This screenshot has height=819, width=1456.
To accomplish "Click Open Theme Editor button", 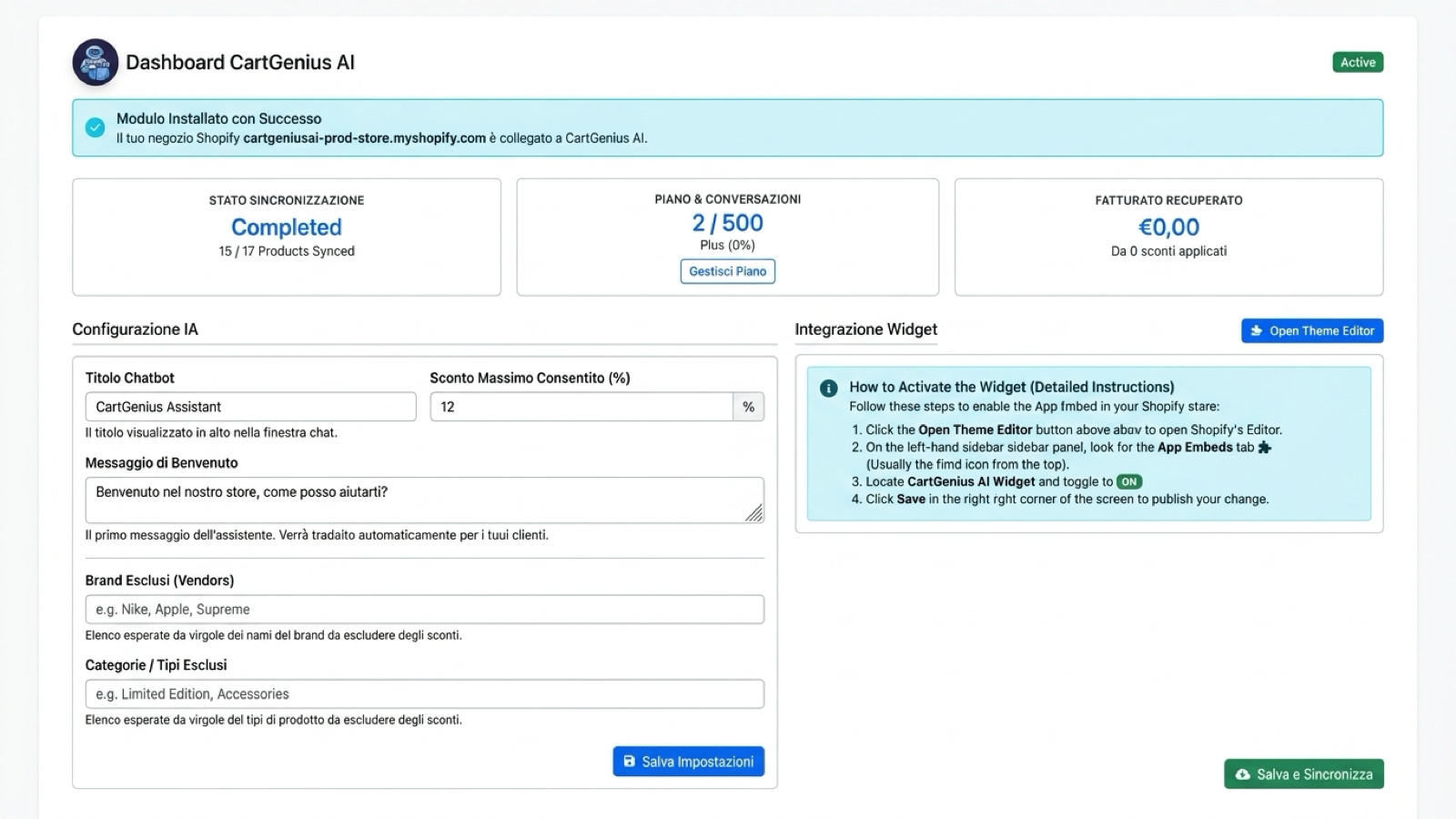I will [1312, 330].
